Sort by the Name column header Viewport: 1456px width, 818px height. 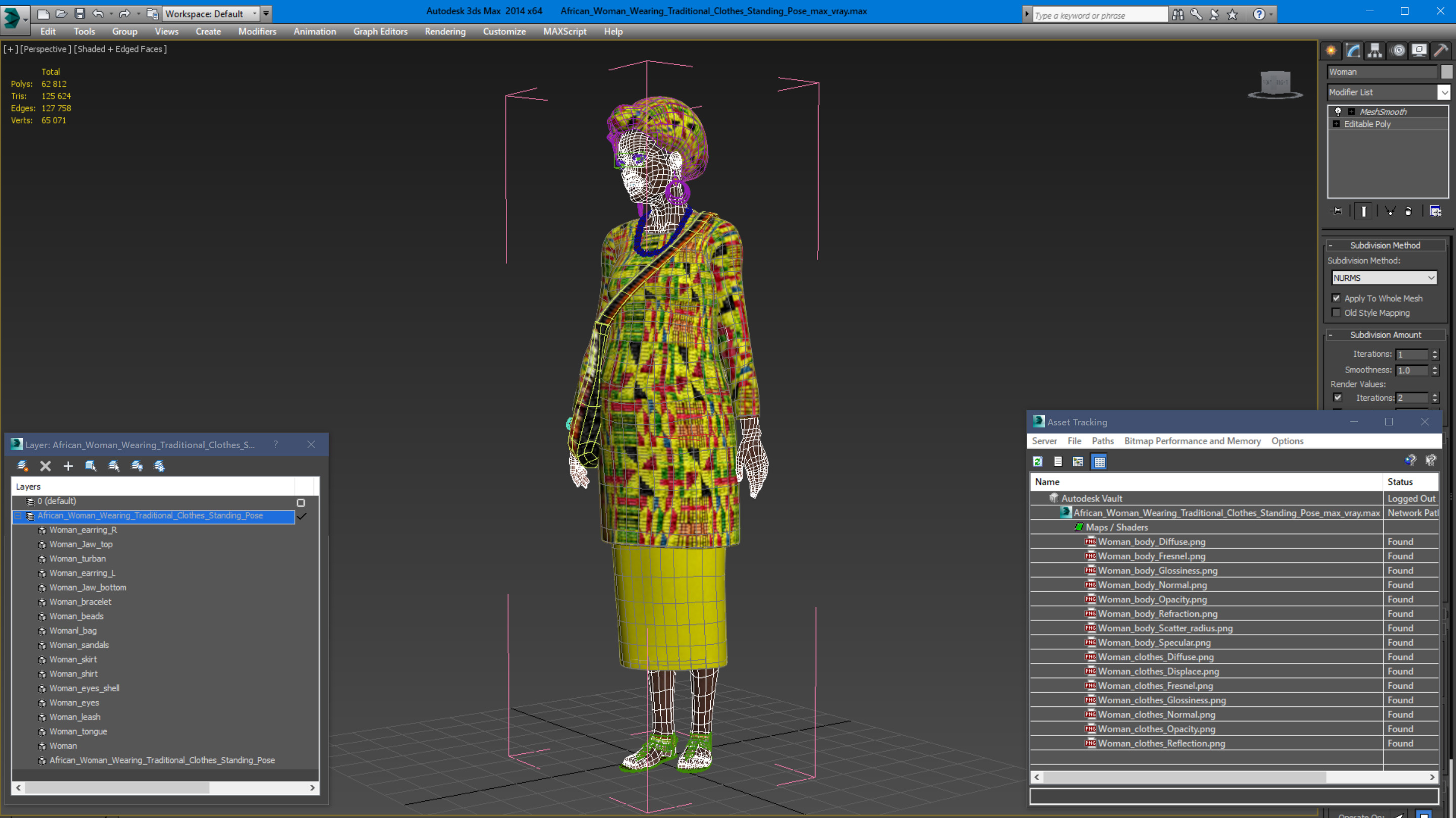pyautogui.click(x=1207, y=482)
